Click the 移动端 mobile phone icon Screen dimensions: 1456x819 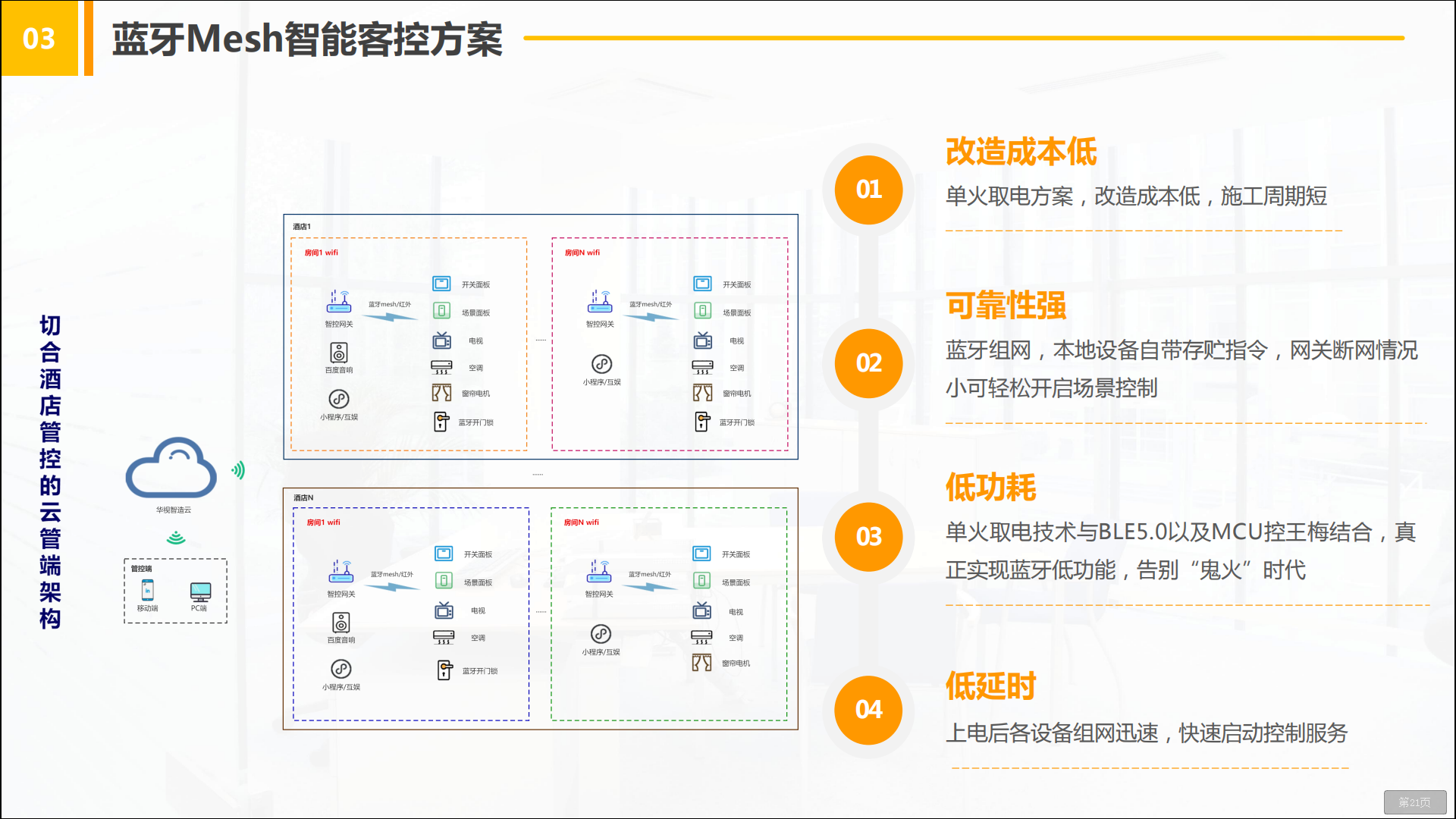tap(147, 590)
